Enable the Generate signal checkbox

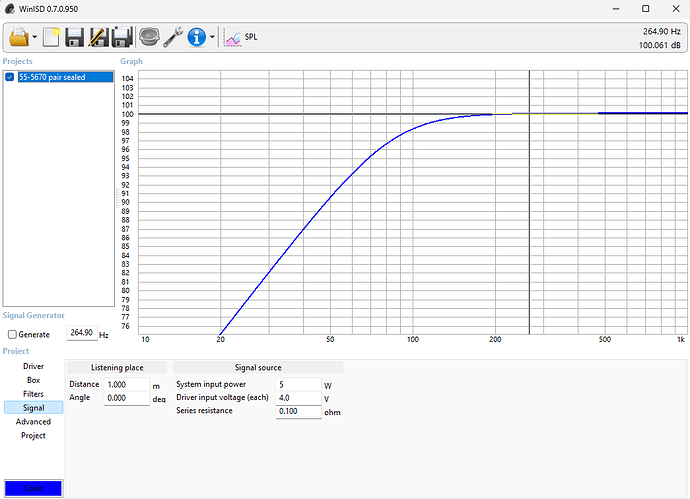tap(12, 334)
